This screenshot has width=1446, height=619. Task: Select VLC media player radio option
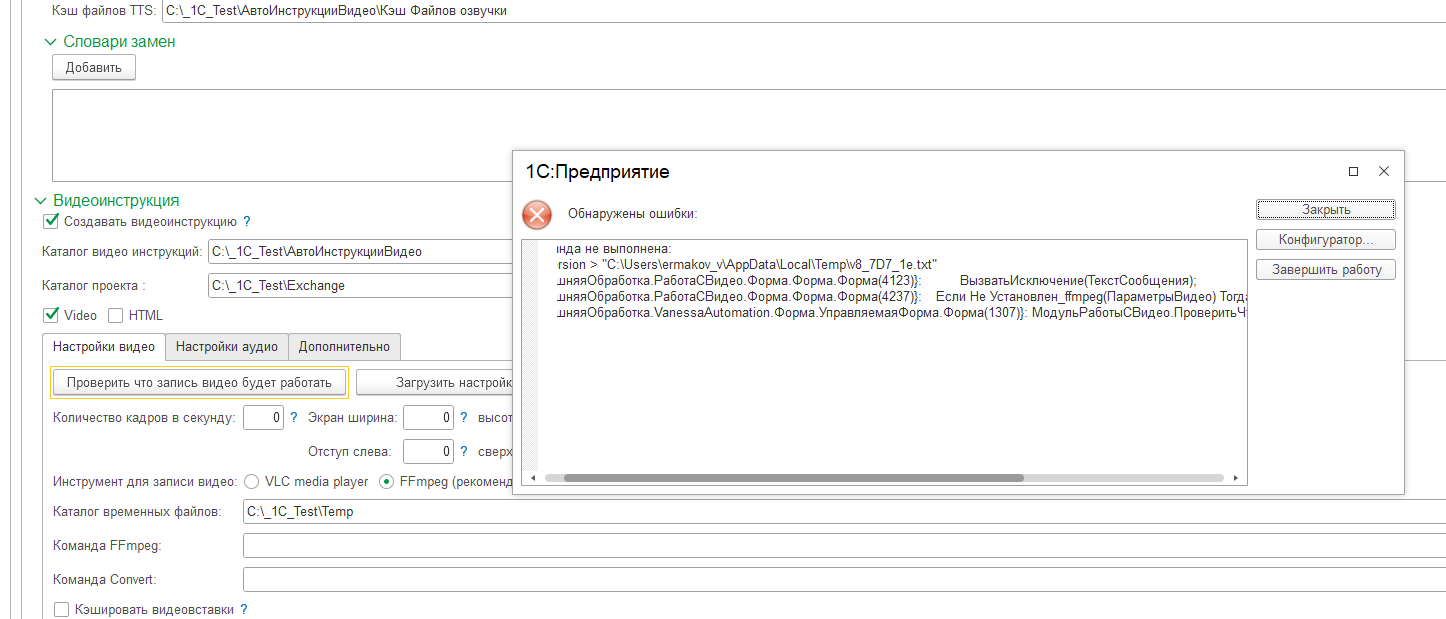tap(251, 481)
